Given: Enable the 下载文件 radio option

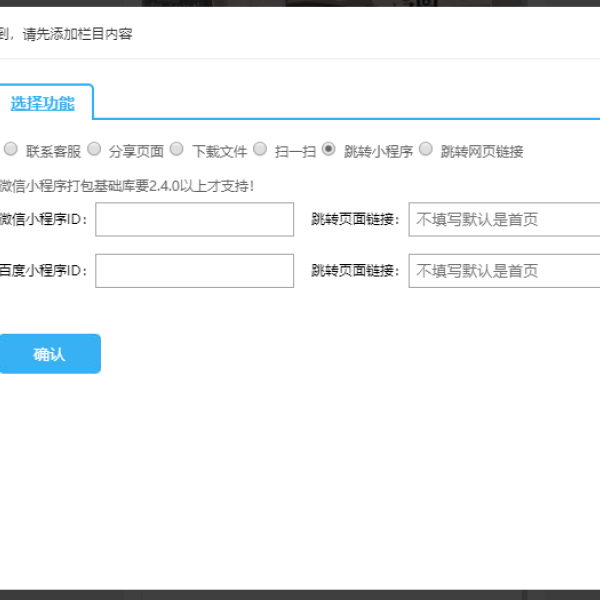Looking at the screenshot, I should (176, 150).
